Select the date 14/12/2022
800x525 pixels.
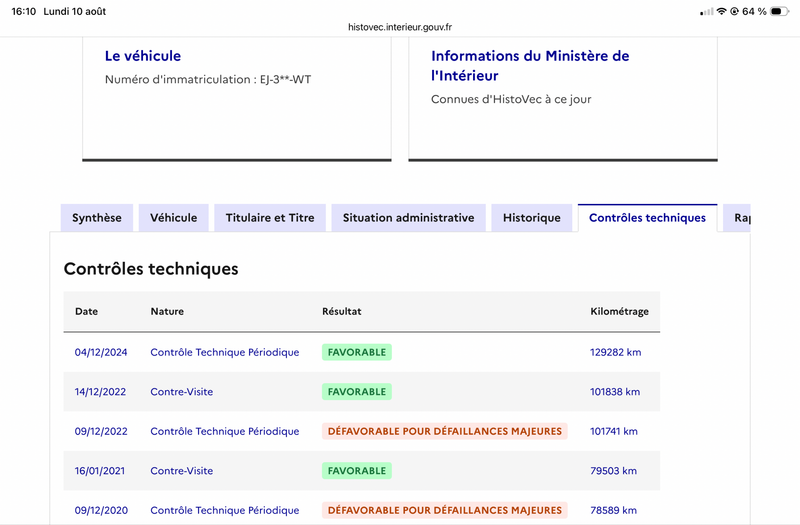100,392
